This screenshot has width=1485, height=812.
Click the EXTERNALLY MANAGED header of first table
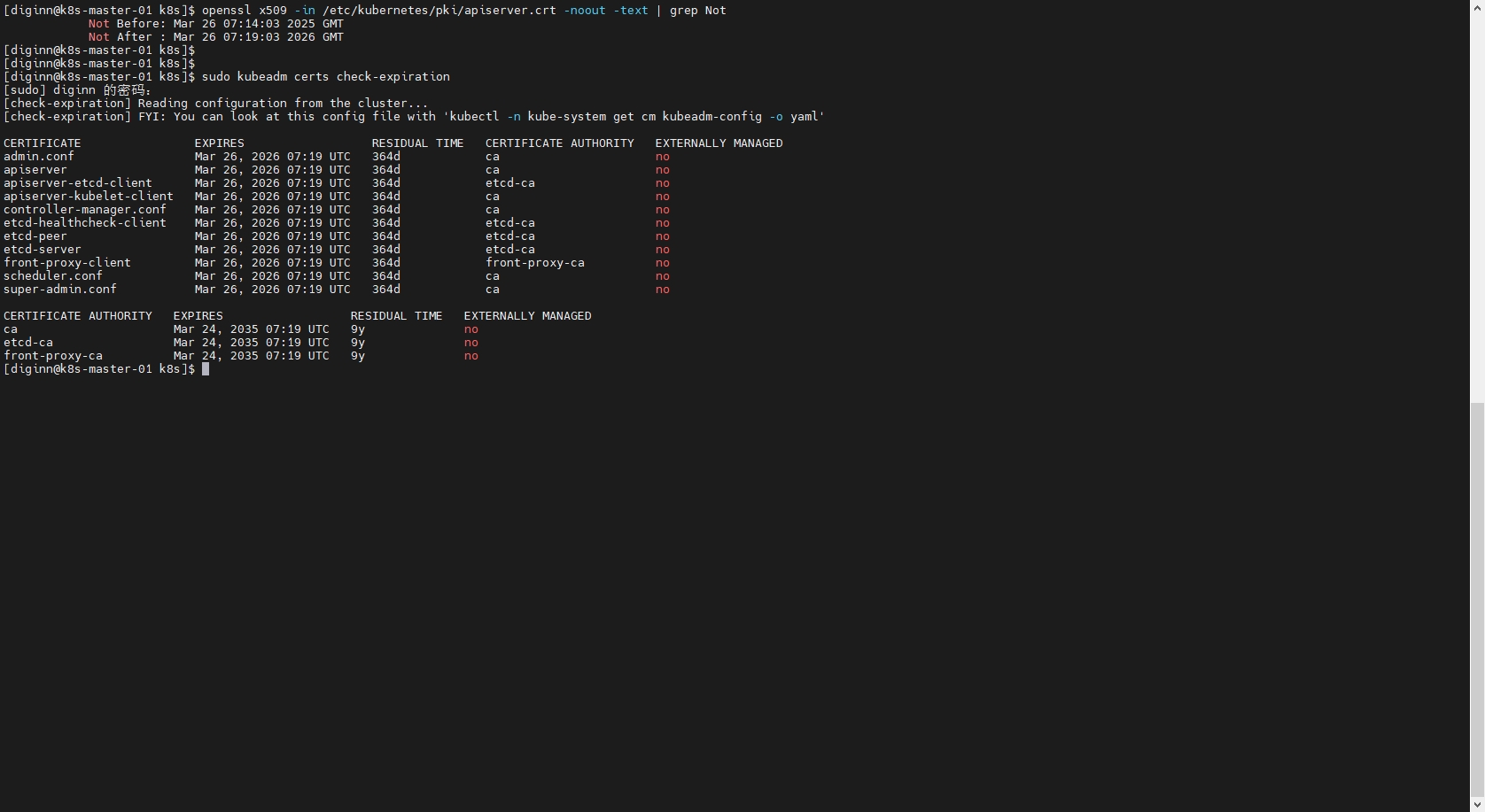[719, 143]
